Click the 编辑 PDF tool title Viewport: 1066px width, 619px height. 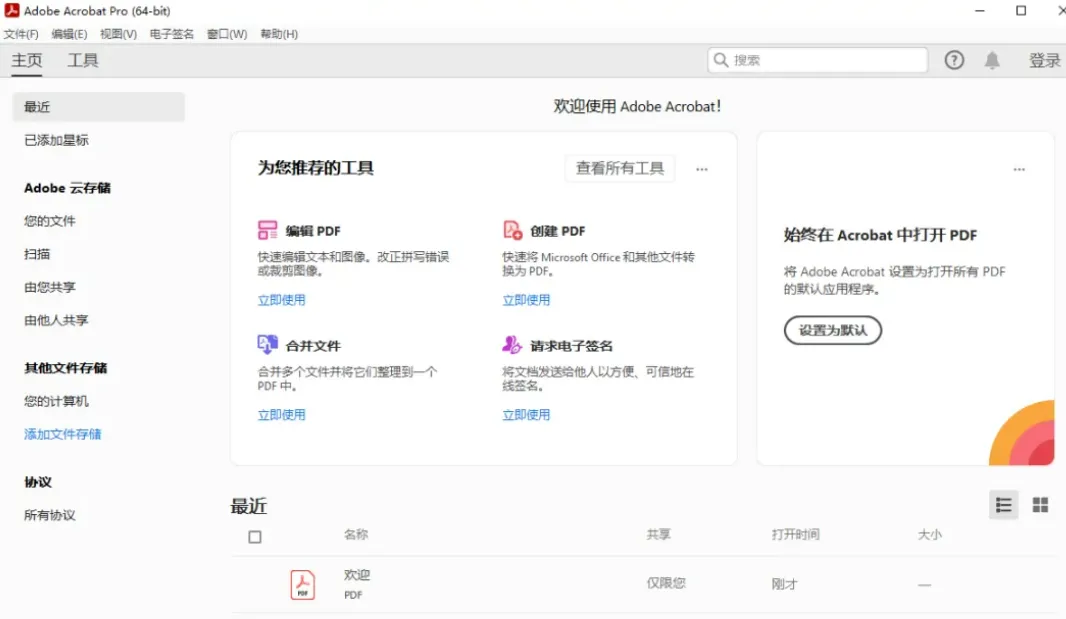pyautogui.click(x=313, y=231)
